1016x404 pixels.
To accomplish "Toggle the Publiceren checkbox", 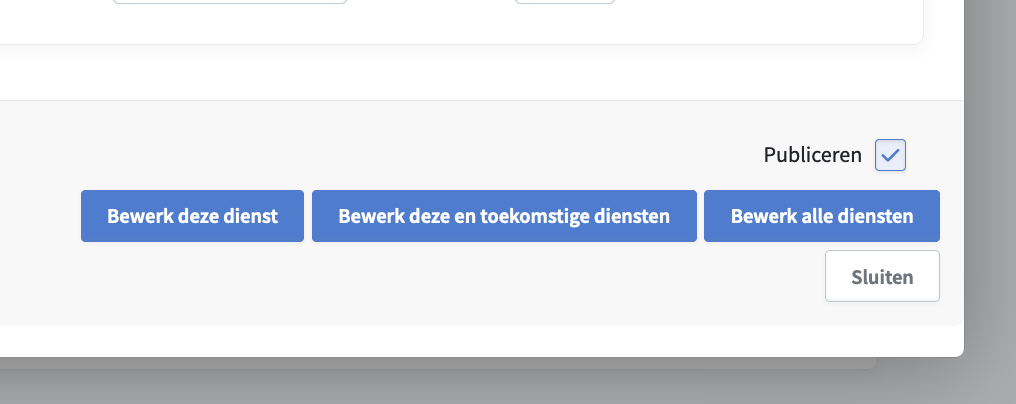I will (x=890, y=155).
